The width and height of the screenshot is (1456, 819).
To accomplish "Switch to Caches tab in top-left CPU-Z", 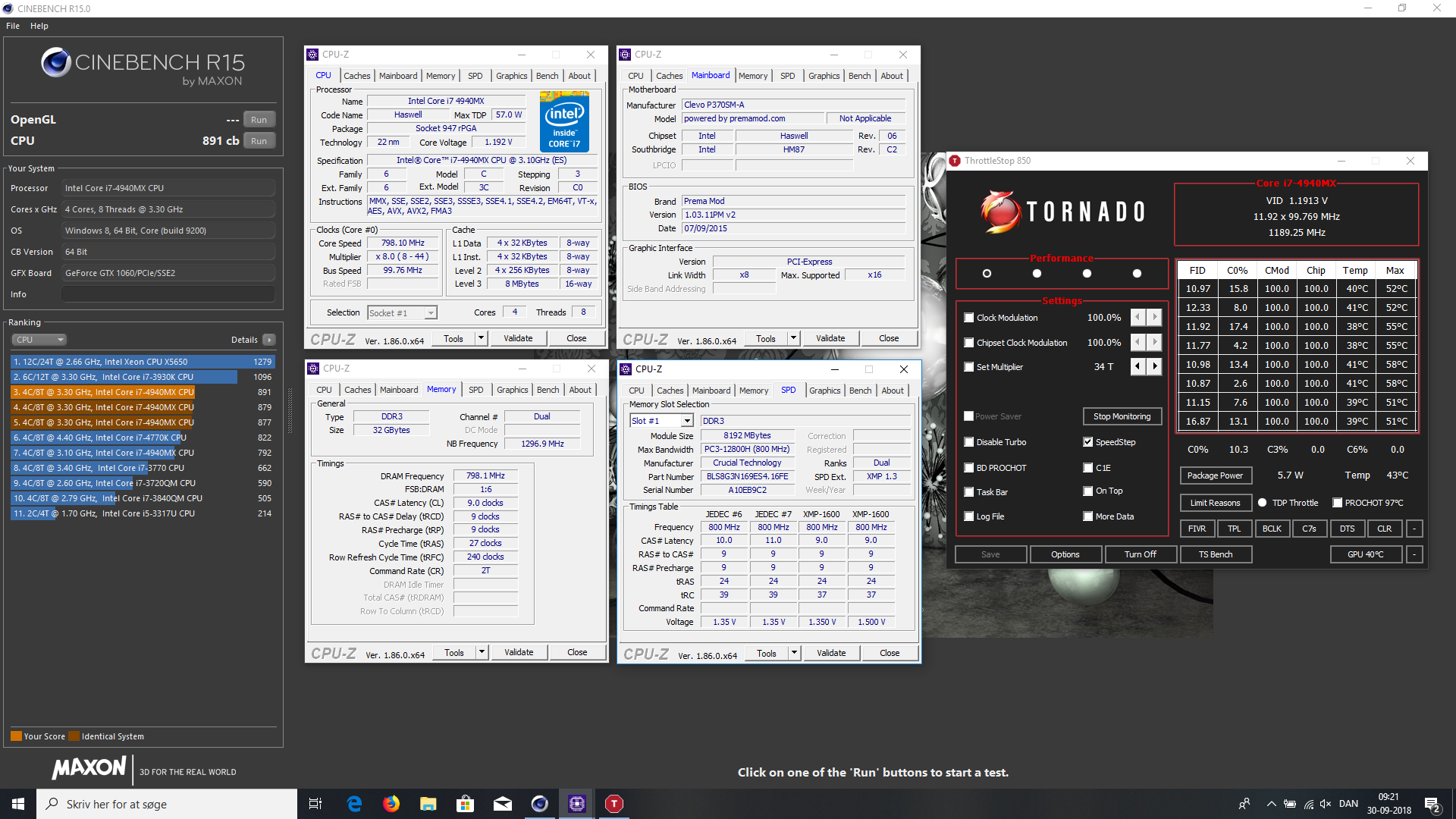I will click(357, 76).
